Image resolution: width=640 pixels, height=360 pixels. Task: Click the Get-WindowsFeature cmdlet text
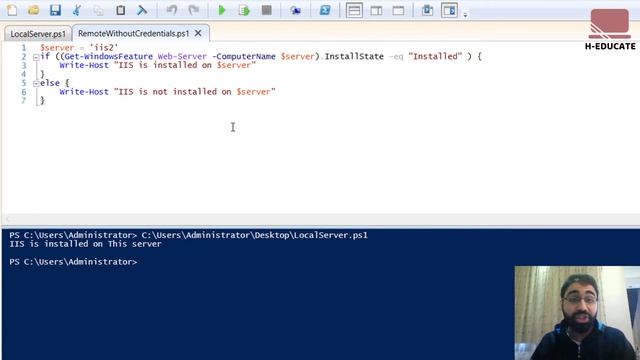[109, 57]
